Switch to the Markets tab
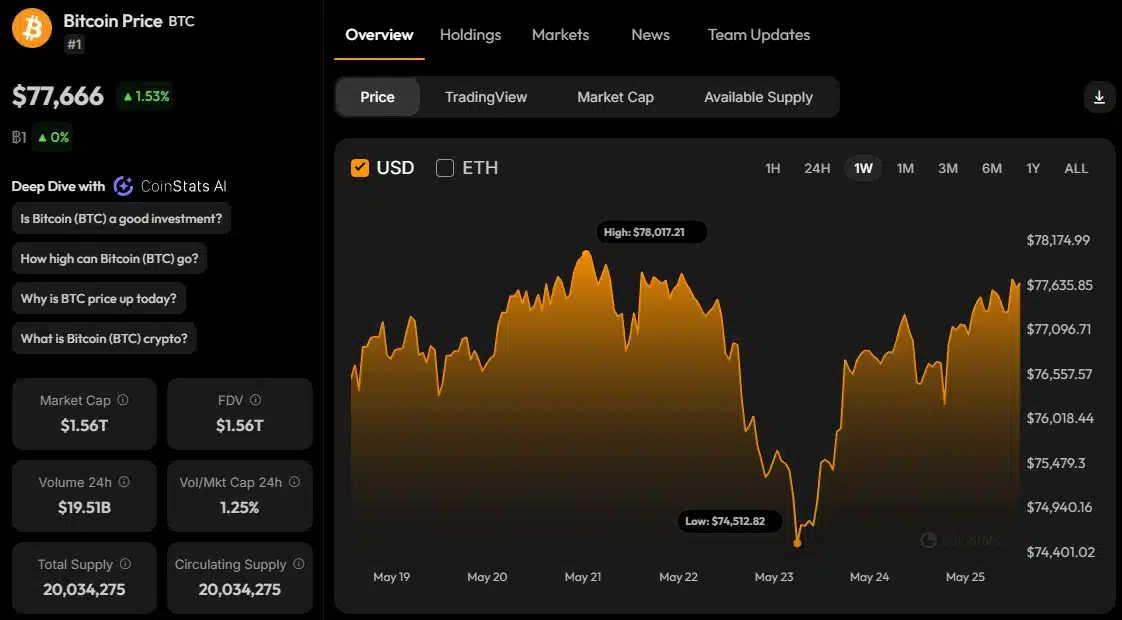Screen dimensions: 1122x620 (x=560, y=35)
